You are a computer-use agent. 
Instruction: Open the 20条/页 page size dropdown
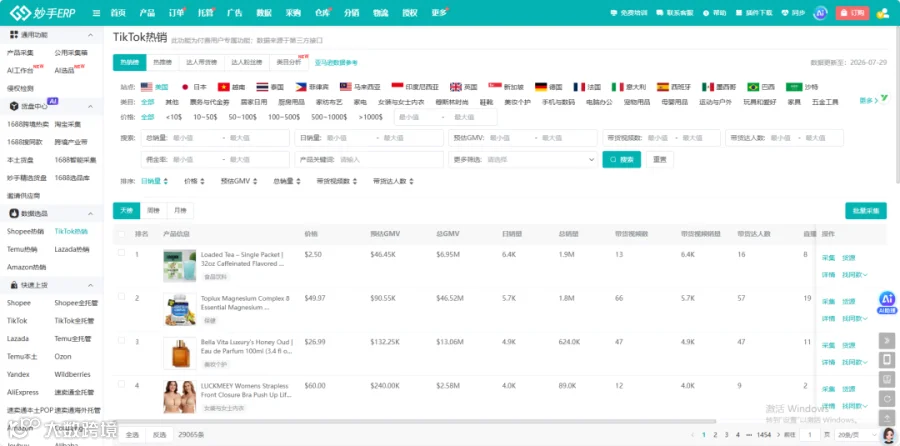click(x=856, y=435)
